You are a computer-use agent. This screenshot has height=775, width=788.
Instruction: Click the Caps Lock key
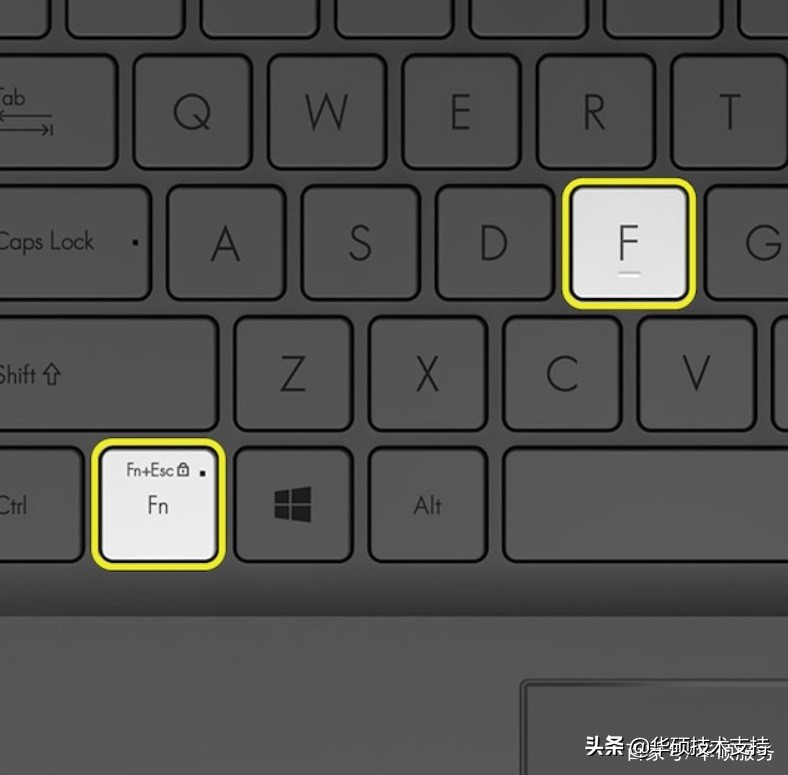75,242
